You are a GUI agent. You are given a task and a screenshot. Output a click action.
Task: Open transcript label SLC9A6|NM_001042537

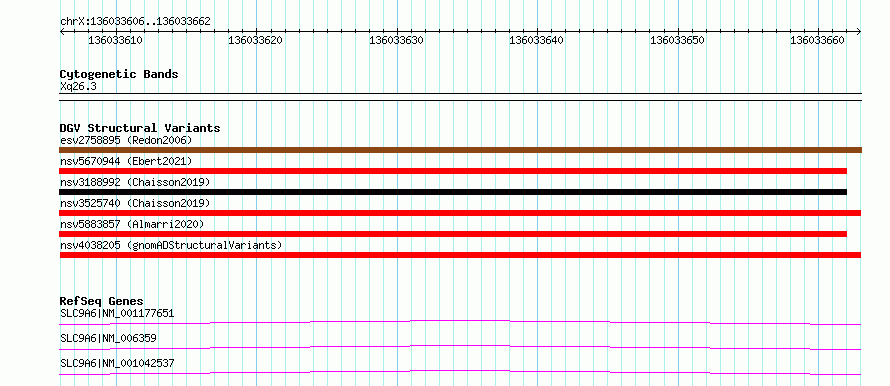117,363
